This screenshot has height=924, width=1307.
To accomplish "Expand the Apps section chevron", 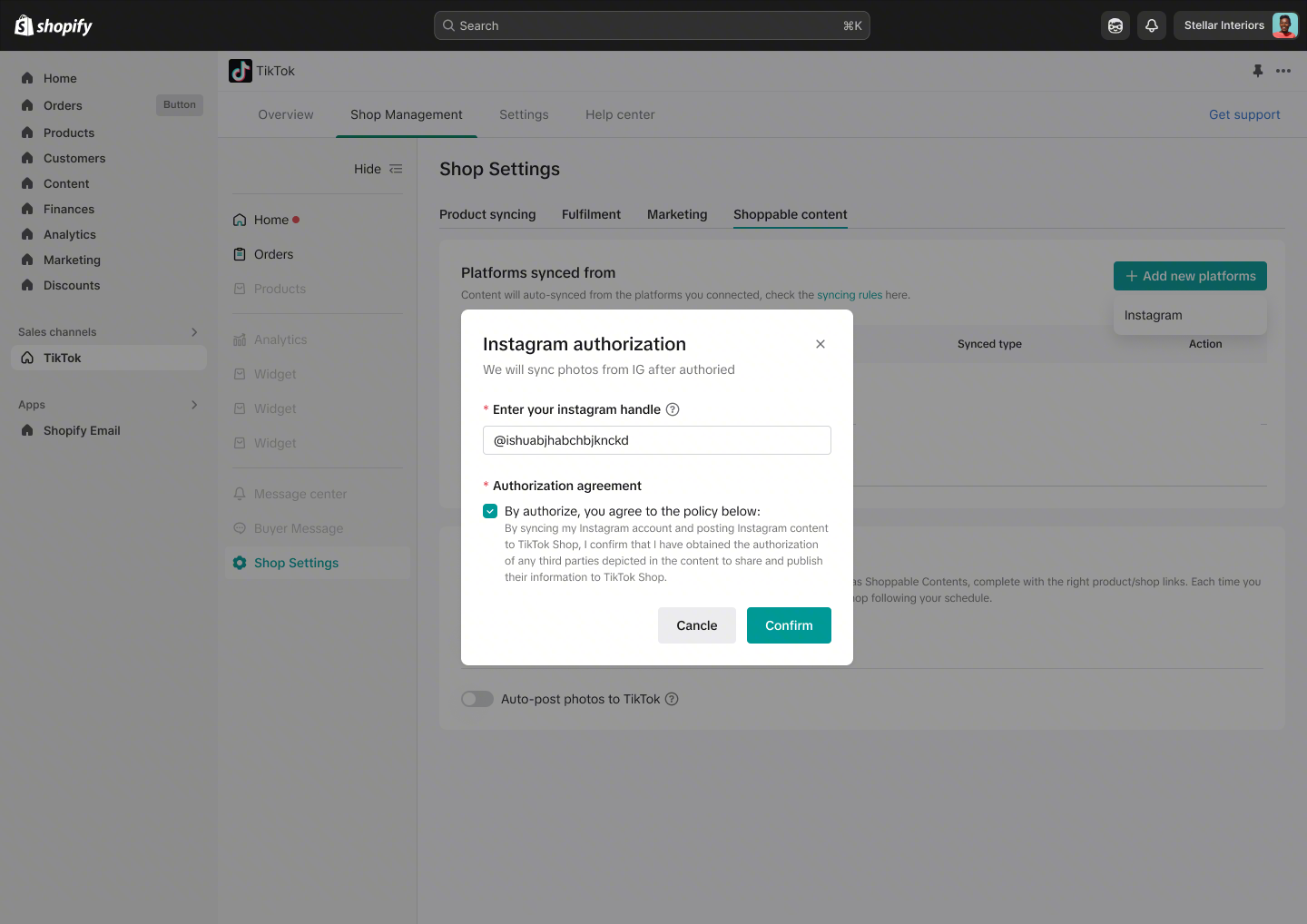I will [x=194, y=405].
